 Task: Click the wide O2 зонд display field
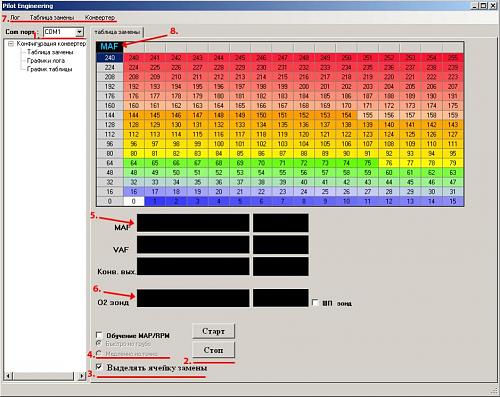click(193, 298)
